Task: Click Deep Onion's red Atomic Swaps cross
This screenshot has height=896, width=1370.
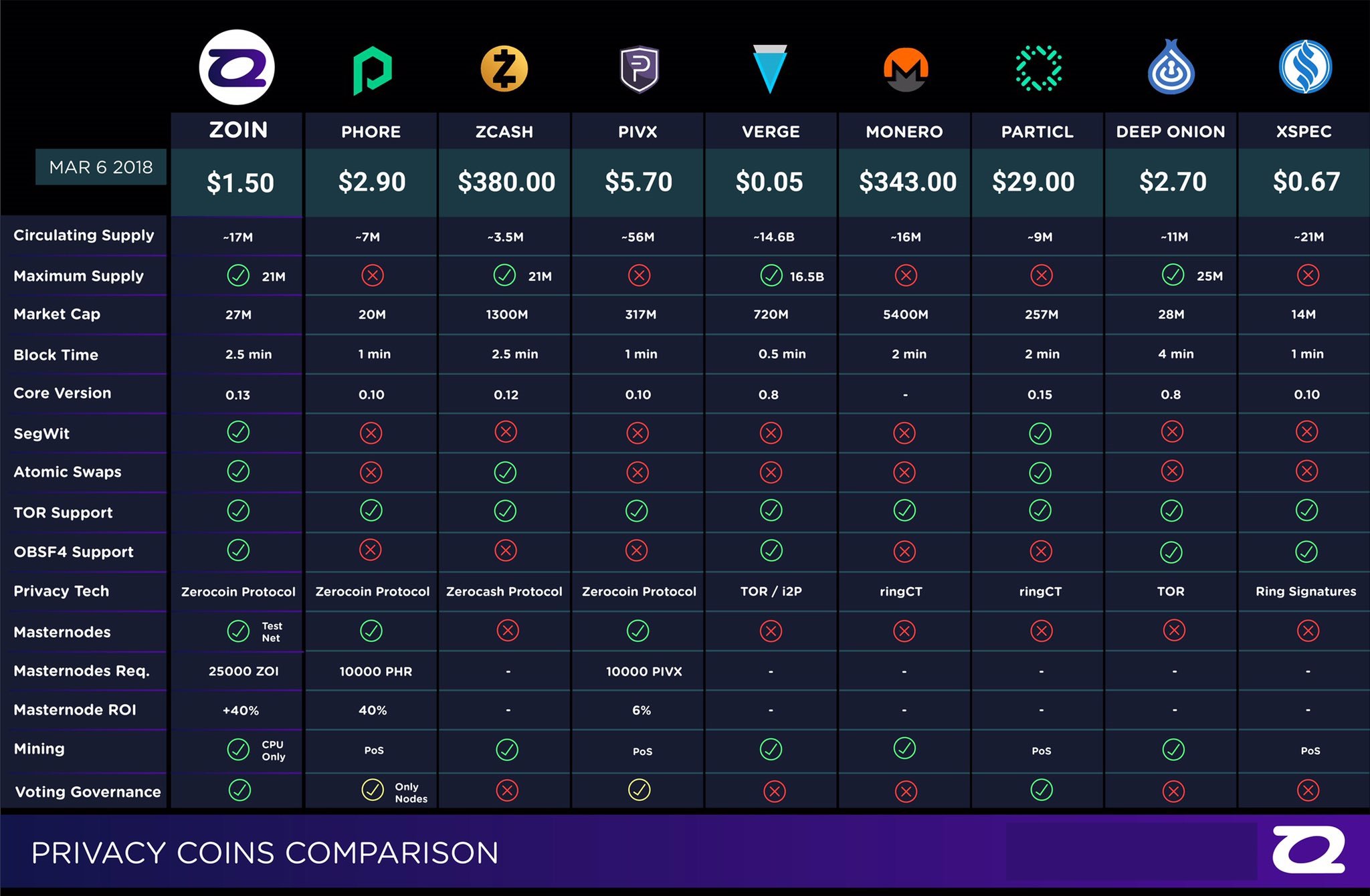Action: tap(1172, 471)
